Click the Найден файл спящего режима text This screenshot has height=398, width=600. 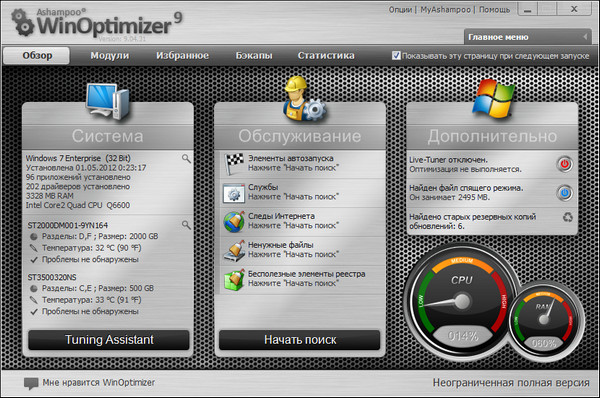[x=466, y=188]
